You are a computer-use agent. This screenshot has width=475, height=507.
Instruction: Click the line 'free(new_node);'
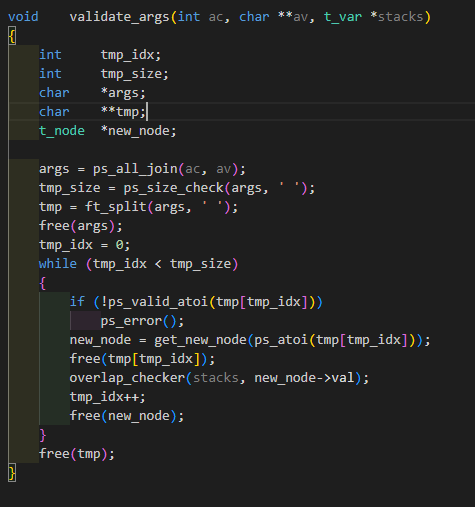127,416
